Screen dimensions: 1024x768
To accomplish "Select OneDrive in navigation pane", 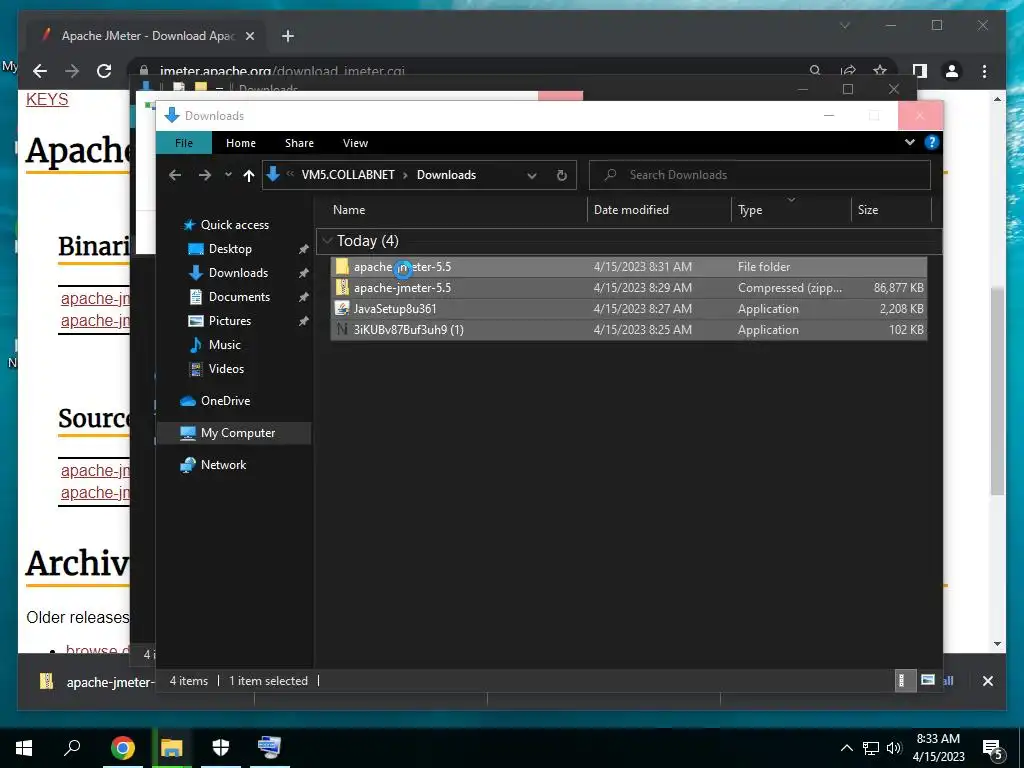I will pyautogui.click(x=225, y=401).
